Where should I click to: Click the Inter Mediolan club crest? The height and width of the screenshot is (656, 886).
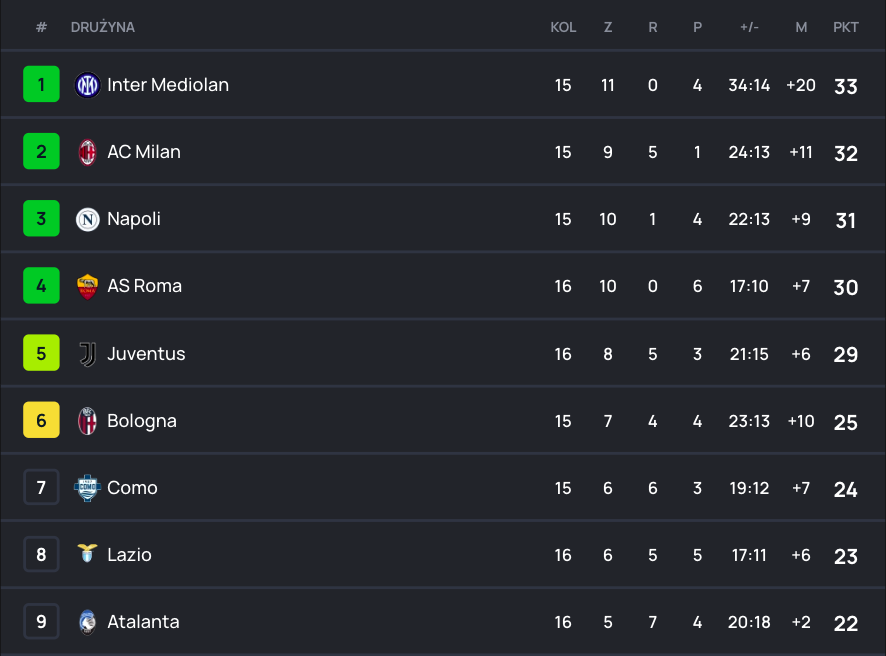(x=87, y=85)
